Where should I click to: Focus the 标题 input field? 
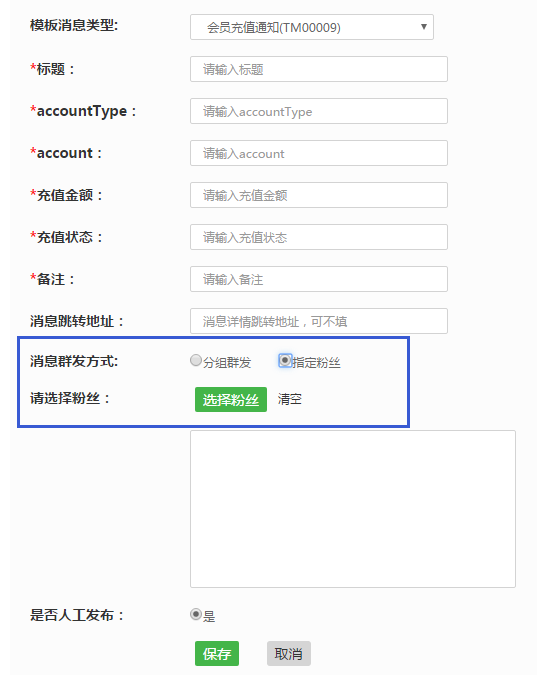[x=319, y=69]
